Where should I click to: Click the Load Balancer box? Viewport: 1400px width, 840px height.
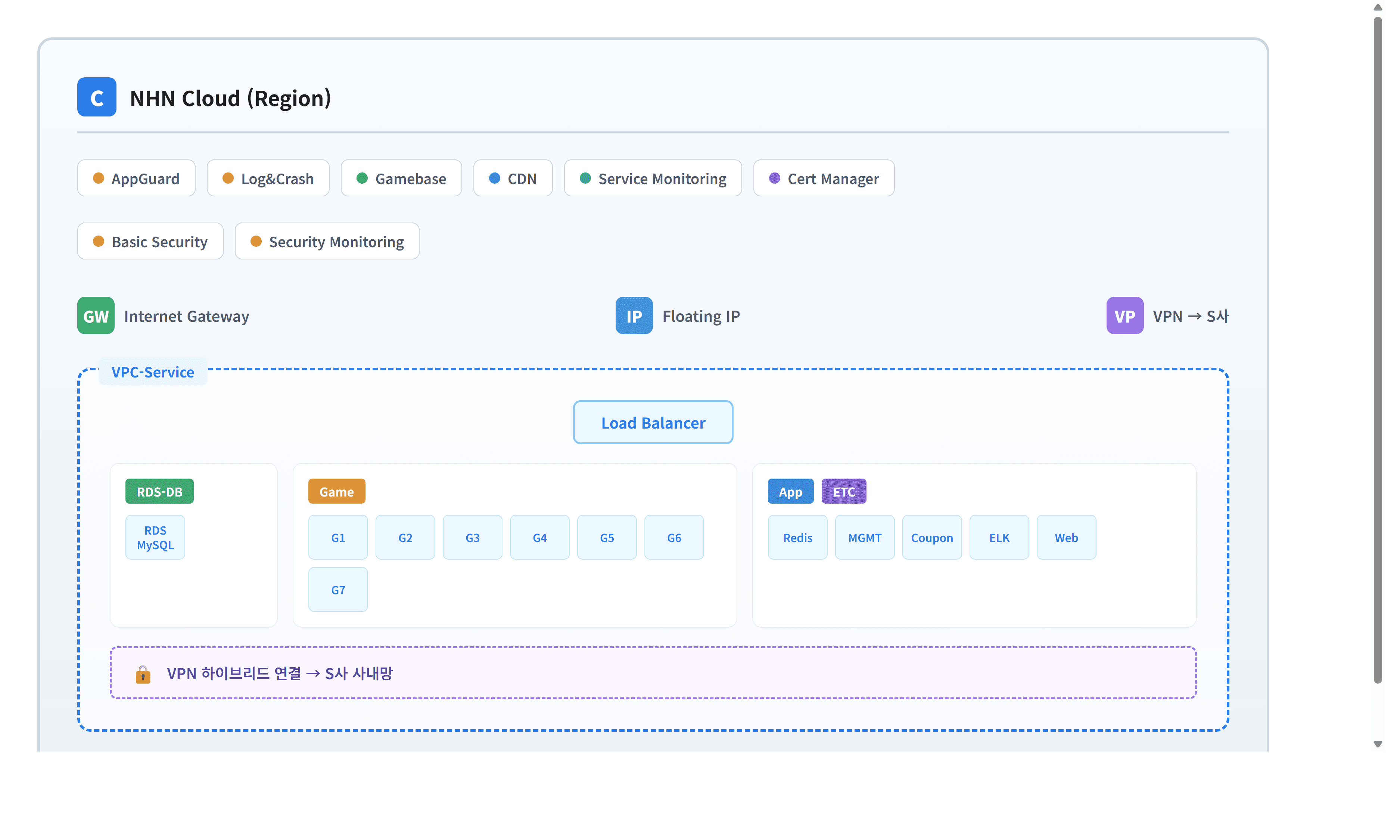653,423
